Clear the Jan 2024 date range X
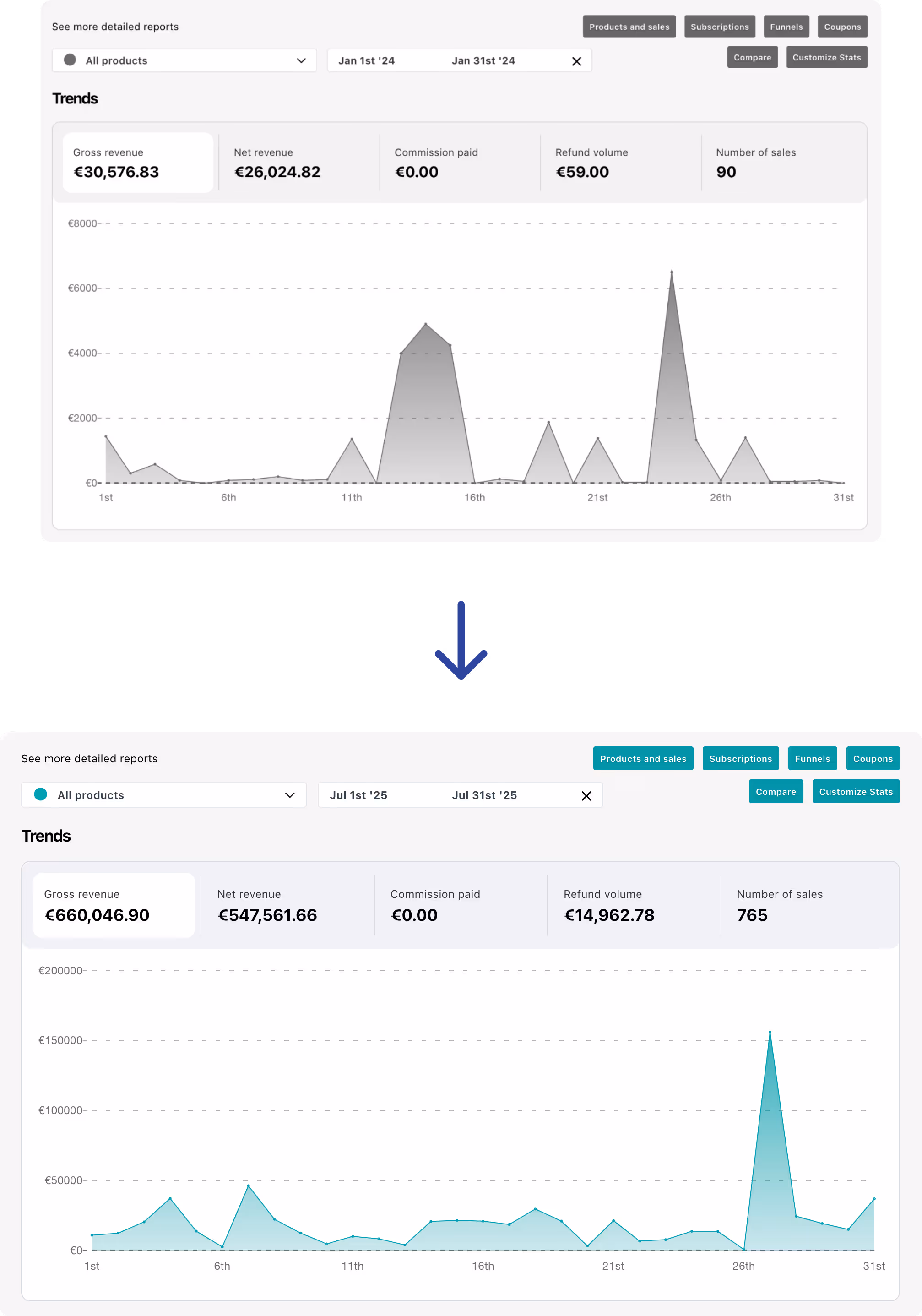Screen dimensions: 922x1316 pyautogui.click(x=576, y=61)
